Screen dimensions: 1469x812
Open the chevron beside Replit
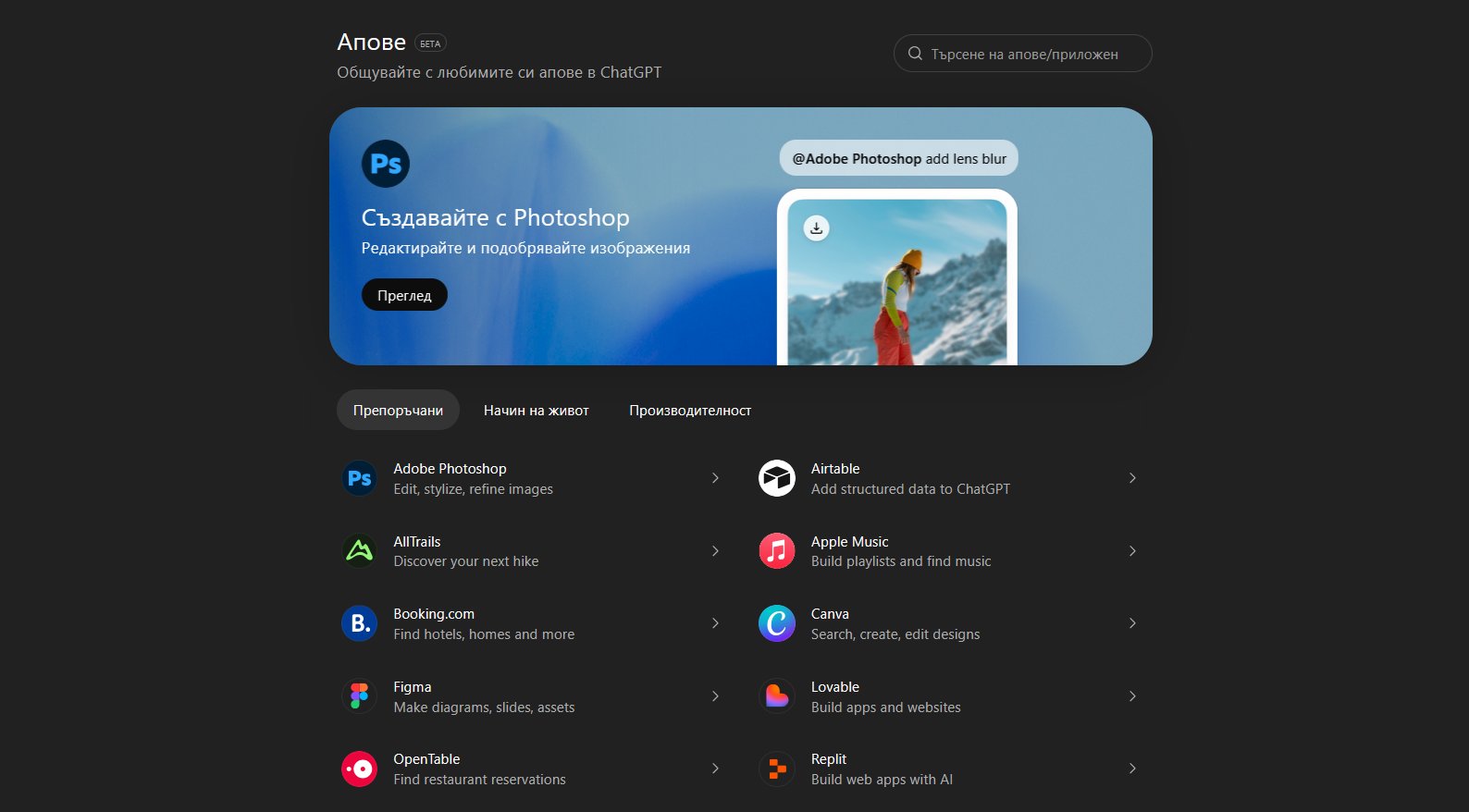[x=1132, y=769]
